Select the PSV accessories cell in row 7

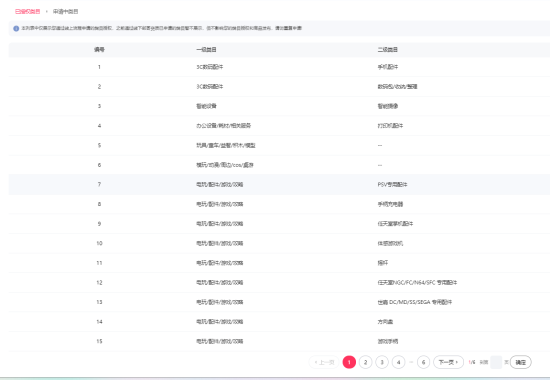coord(393,185)
